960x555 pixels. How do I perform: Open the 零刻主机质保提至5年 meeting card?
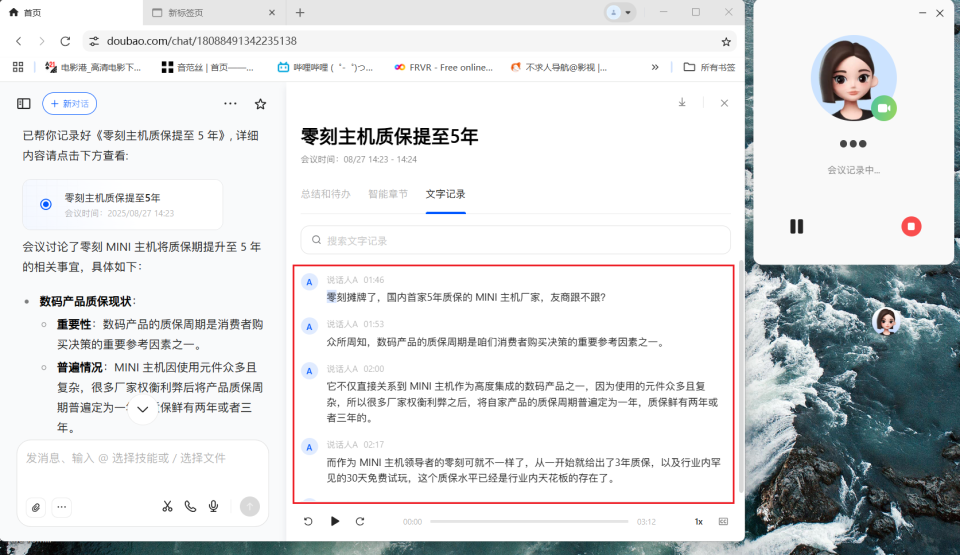[122, 205]
